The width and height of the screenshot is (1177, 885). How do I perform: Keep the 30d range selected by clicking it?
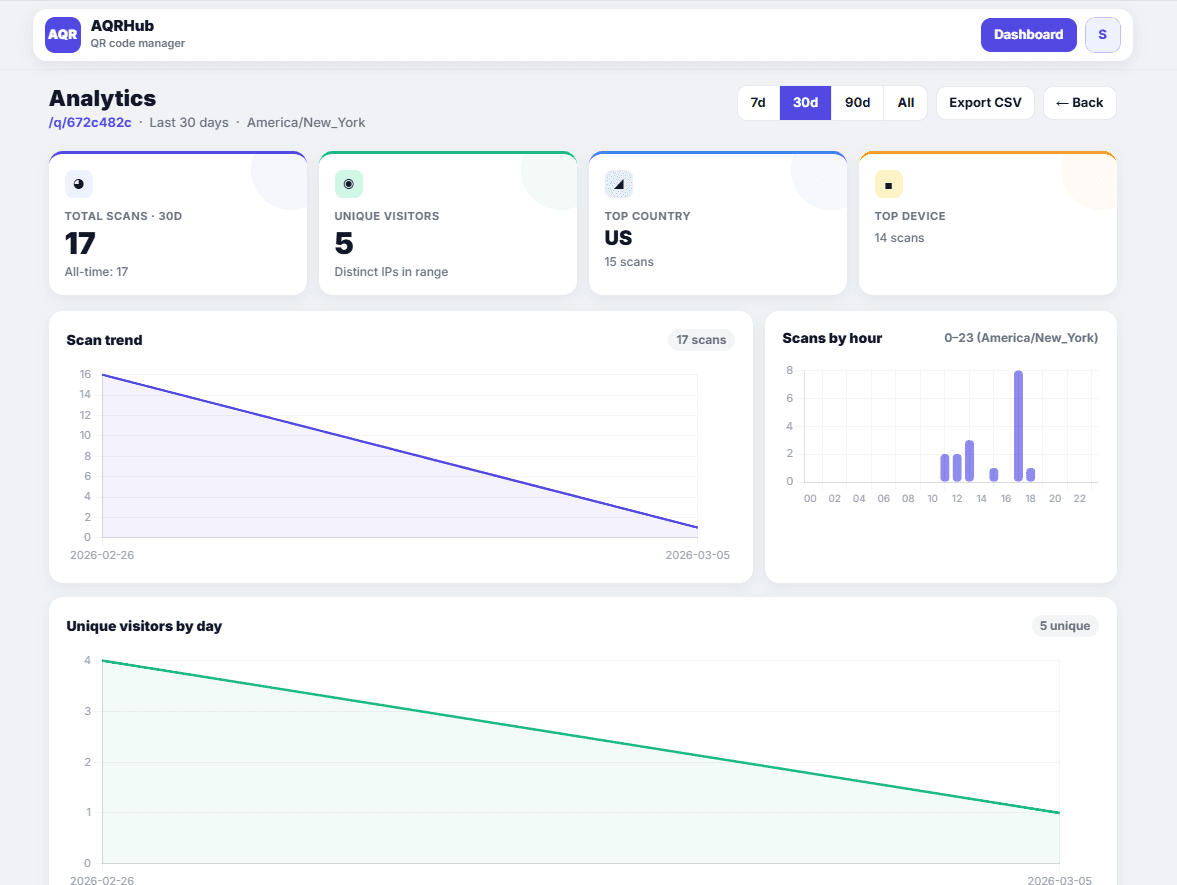pyautogui.click(x=805, y=102)
